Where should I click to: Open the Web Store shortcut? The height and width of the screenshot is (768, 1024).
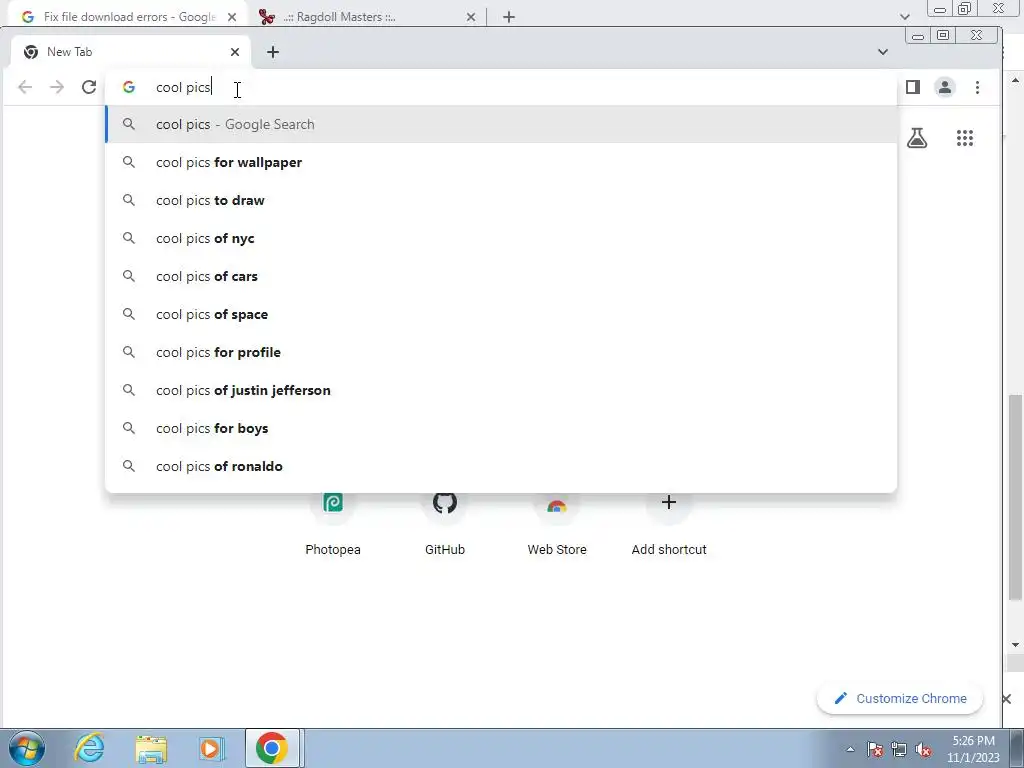tap(556, 522)
